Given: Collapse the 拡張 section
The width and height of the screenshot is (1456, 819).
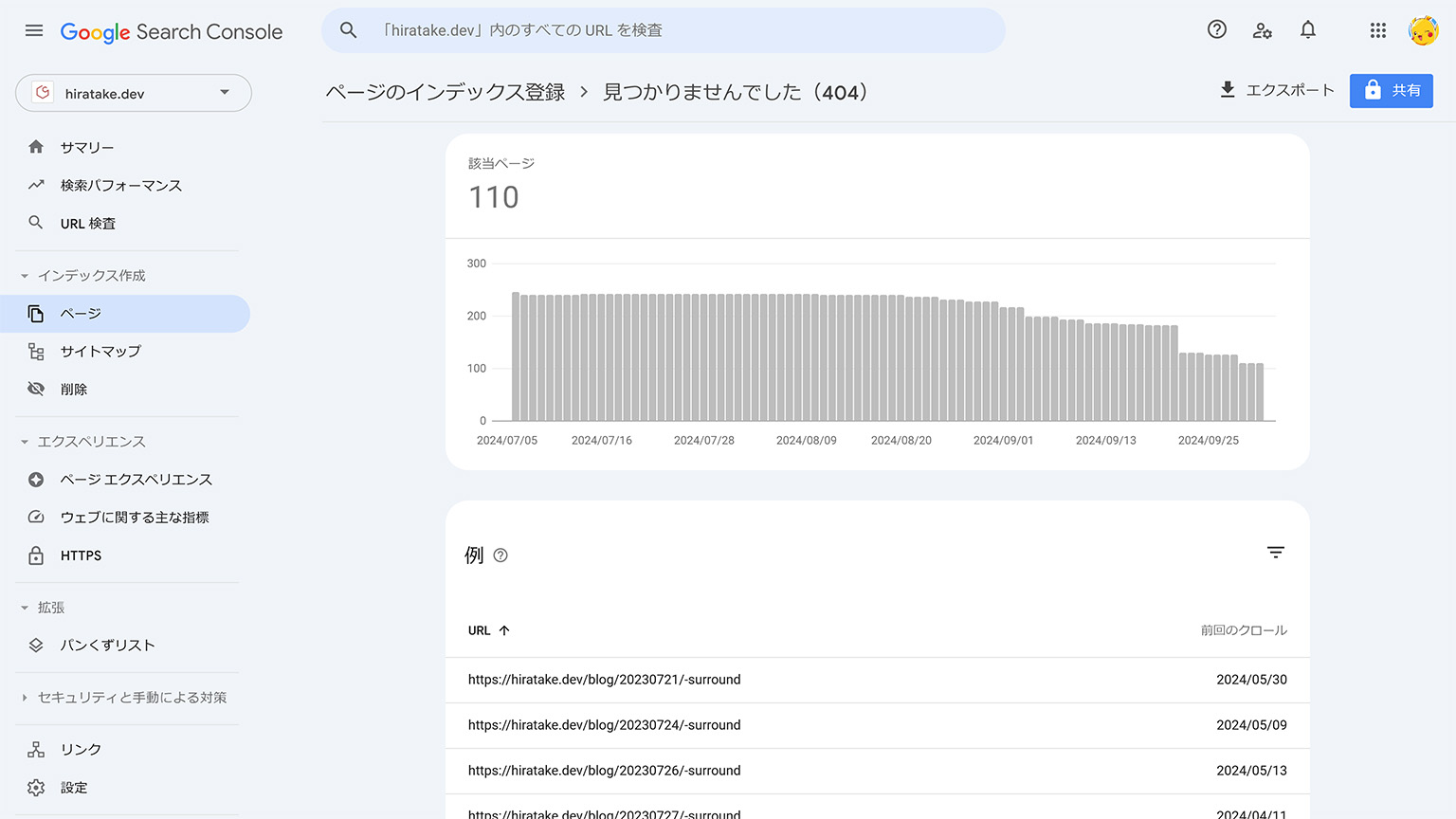Looking at the screenshot, I should pos(25,608).
